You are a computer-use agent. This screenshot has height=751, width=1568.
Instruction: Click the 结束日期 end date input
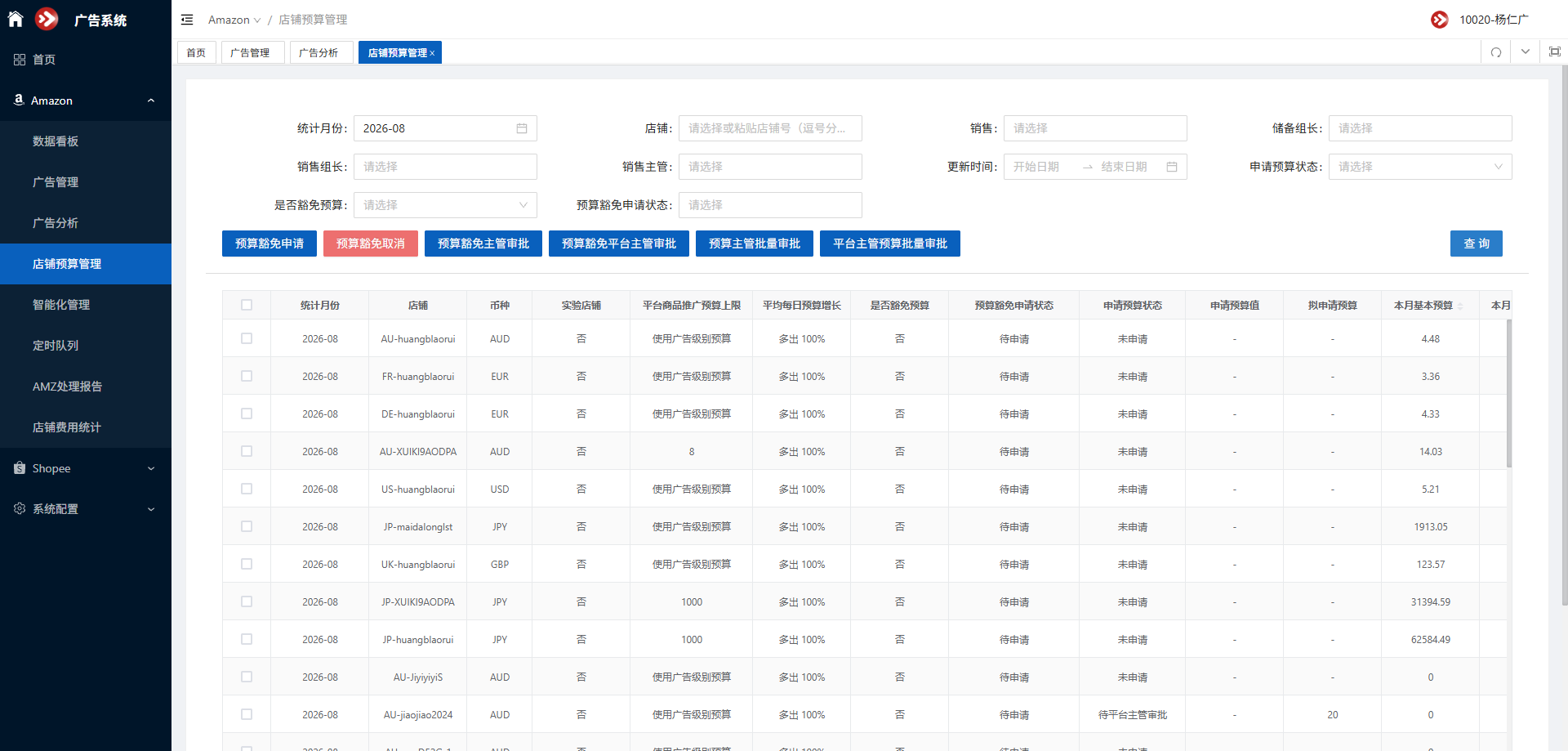1129,167
